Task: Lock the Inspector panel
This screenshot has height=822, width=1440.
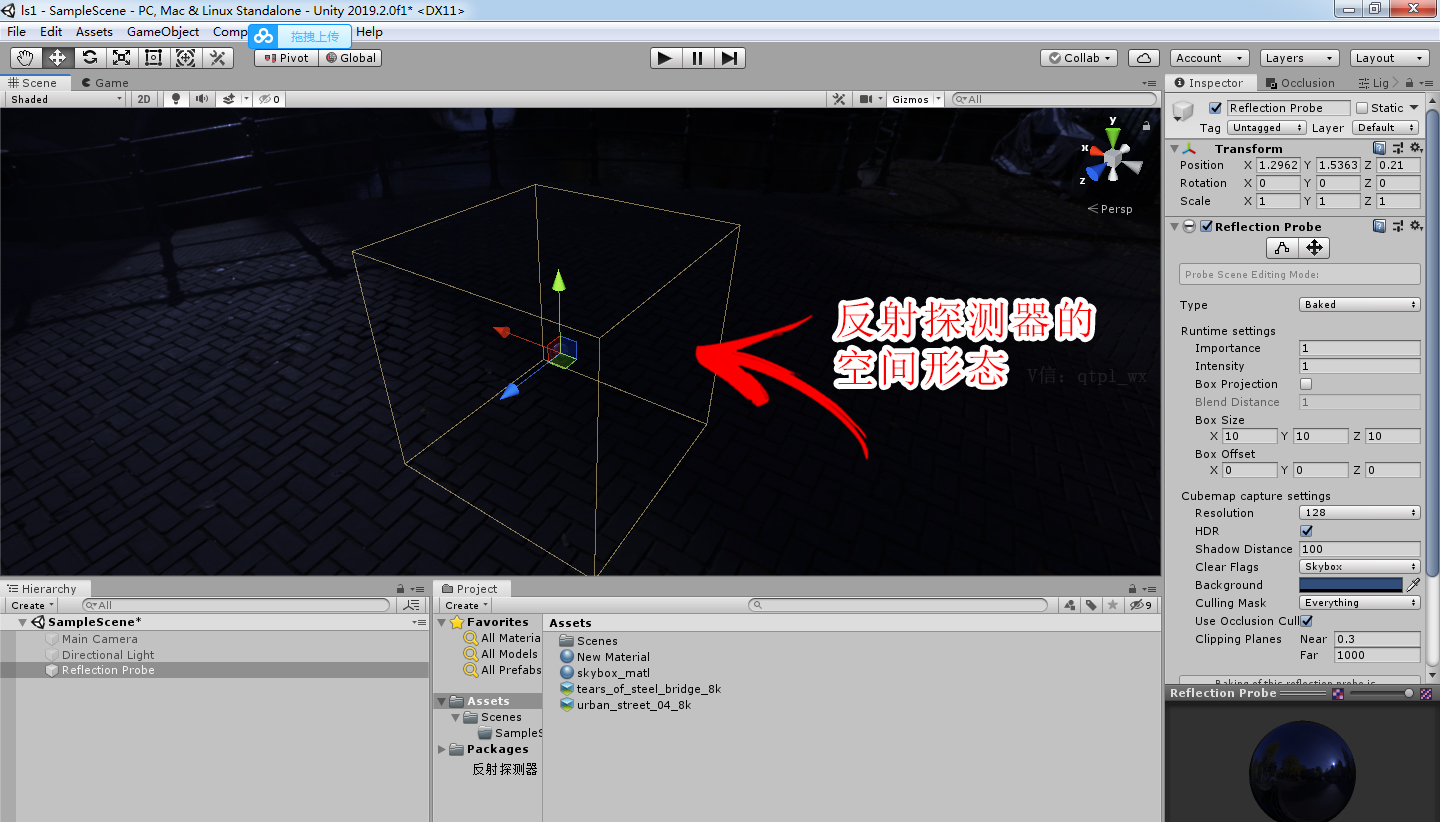Action: tap(1409, 83)
